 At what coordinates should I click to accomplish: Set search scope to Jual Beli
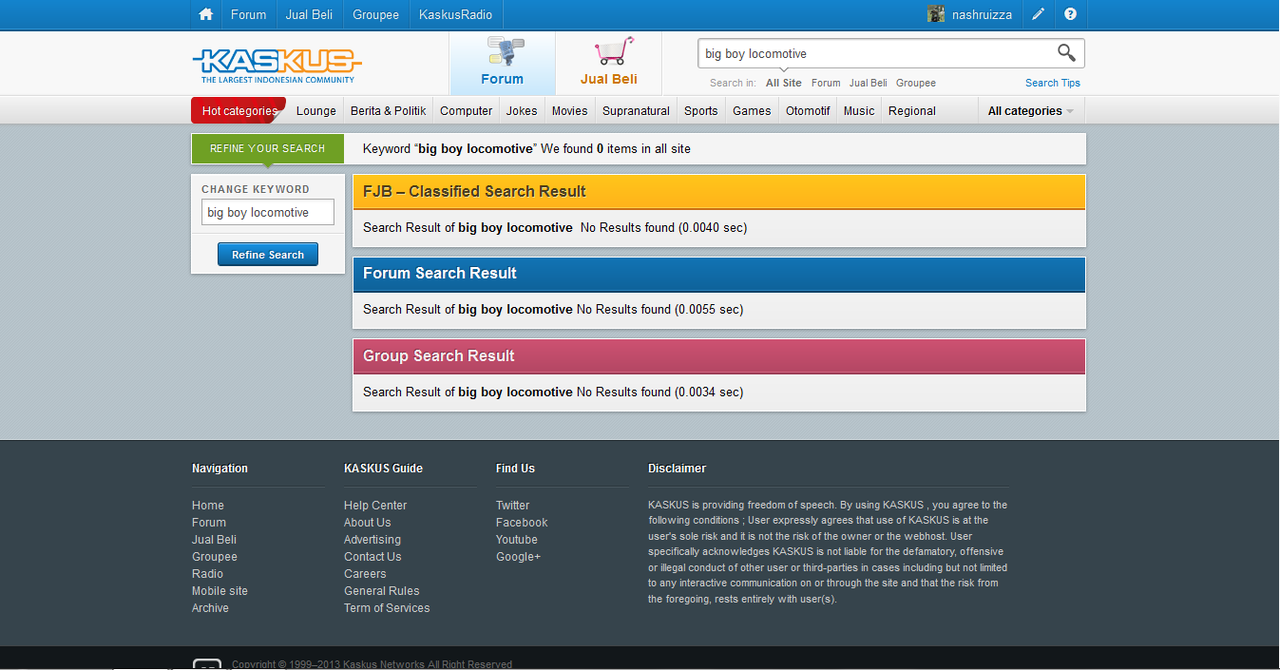click(868, 83)
